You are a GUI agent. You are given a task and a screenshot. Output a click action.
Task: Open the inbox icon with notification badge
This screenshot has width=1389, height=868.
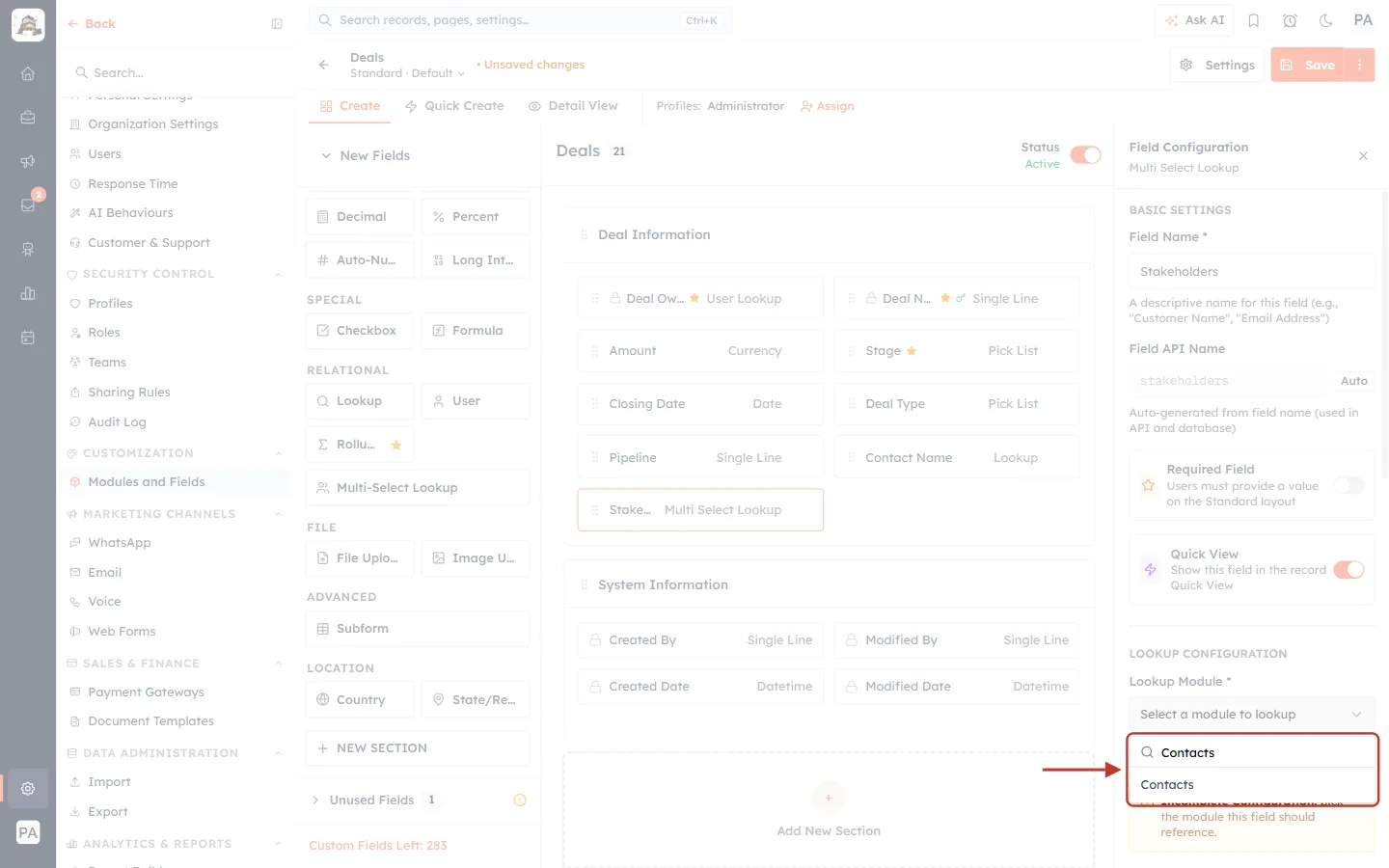[28, 204]
